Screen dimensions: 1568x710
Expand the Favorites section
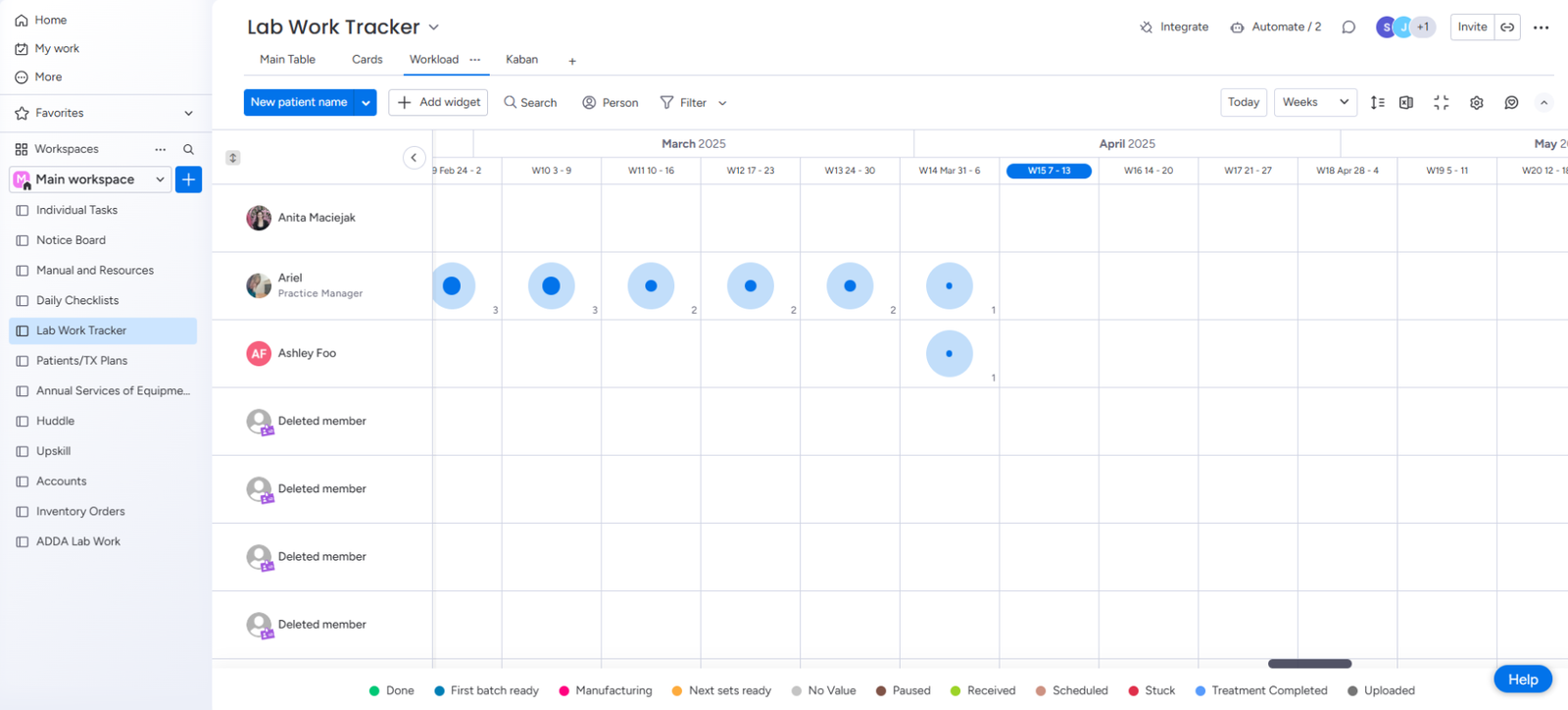pos(188,114)
